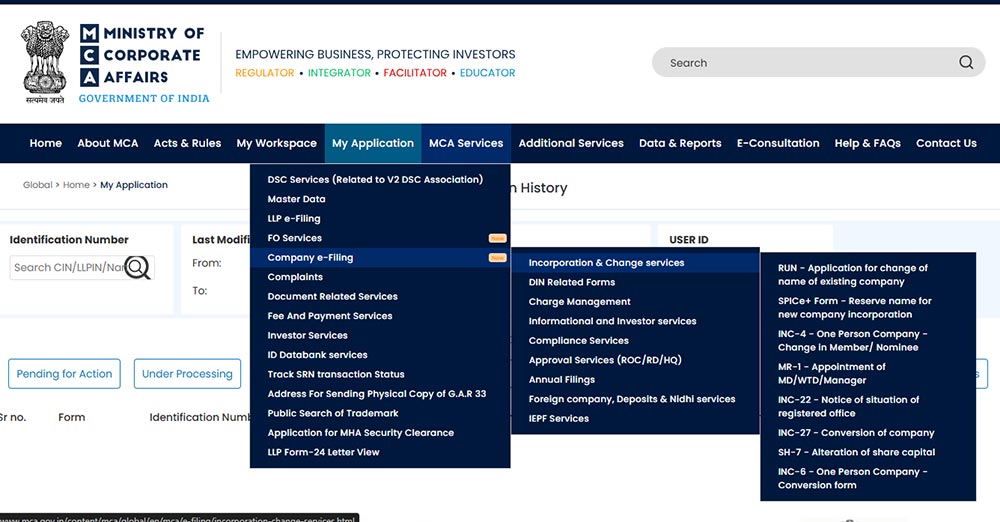Image resolution: width=1000 pixels, height=522 pixels.
Task: Open the MCA Services menu
Action: [465, 143]
